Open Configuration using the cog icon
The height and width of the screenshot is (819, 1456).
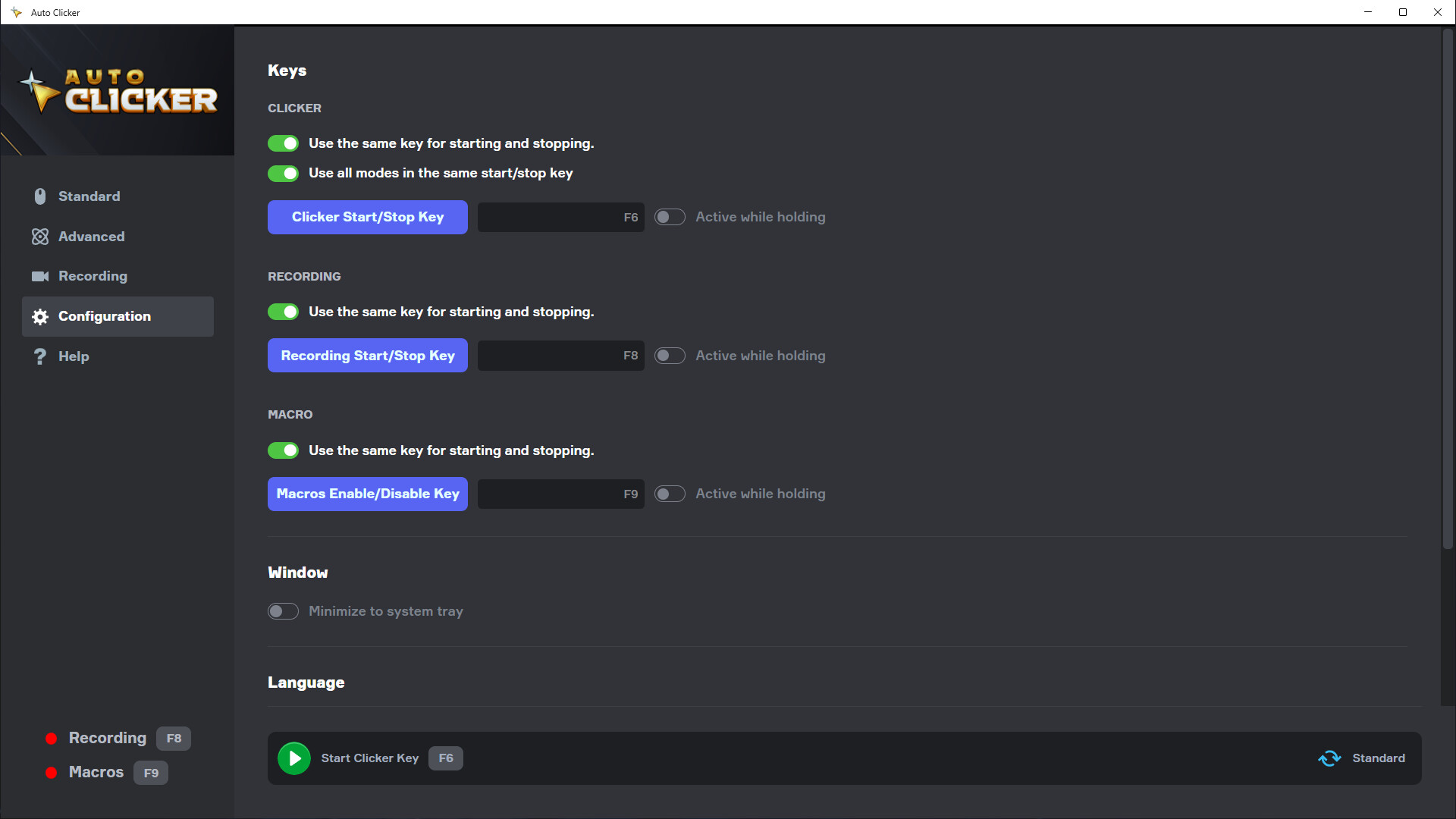tap(40, 317)
